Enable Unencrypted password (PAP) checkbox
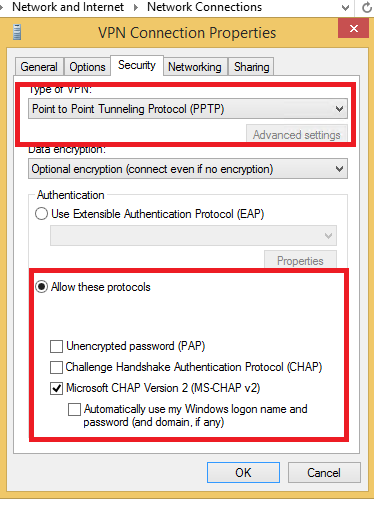 56,346
